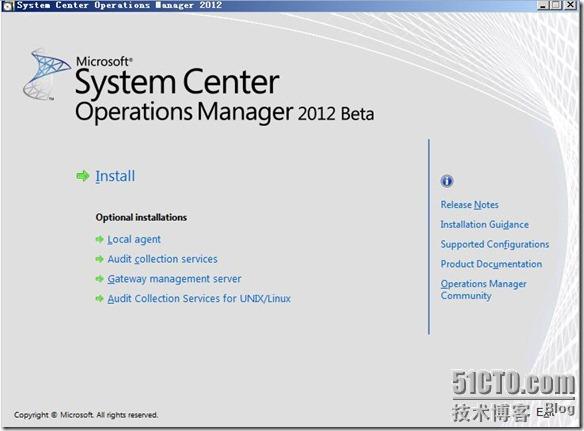Click the arrow beside Gateway management server
584x431 pixels.
[99, 279]
